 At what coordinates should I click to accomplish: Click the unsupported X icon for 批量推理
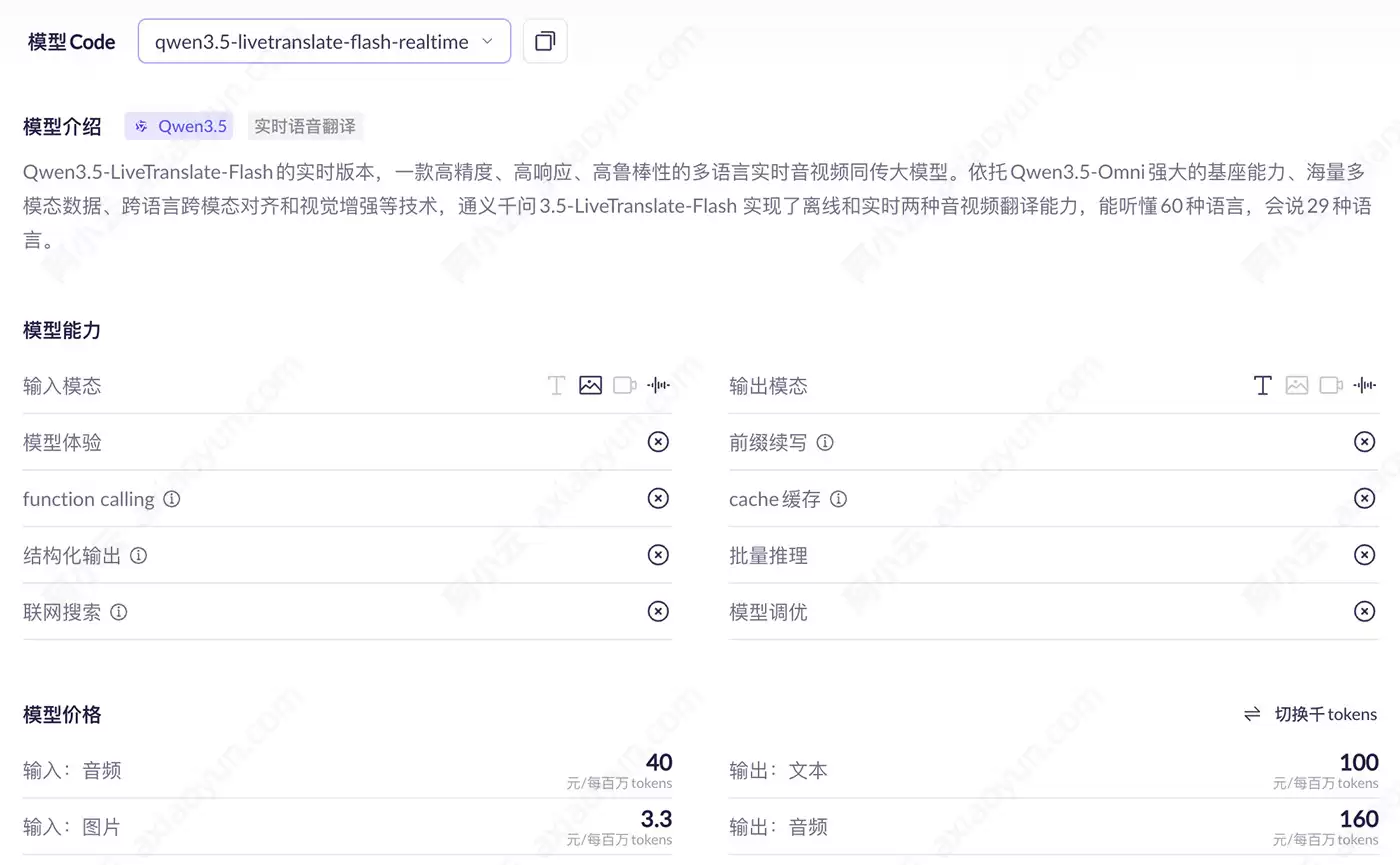[x=1364, y=554]
